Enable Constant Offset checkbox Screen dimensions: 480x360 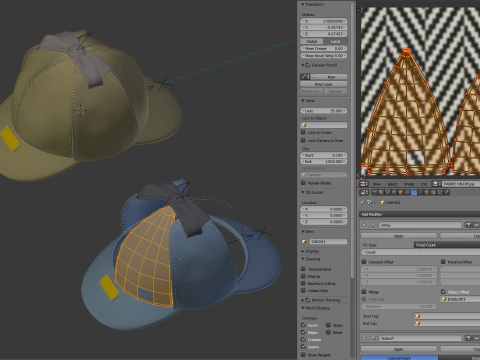(364, 262)
